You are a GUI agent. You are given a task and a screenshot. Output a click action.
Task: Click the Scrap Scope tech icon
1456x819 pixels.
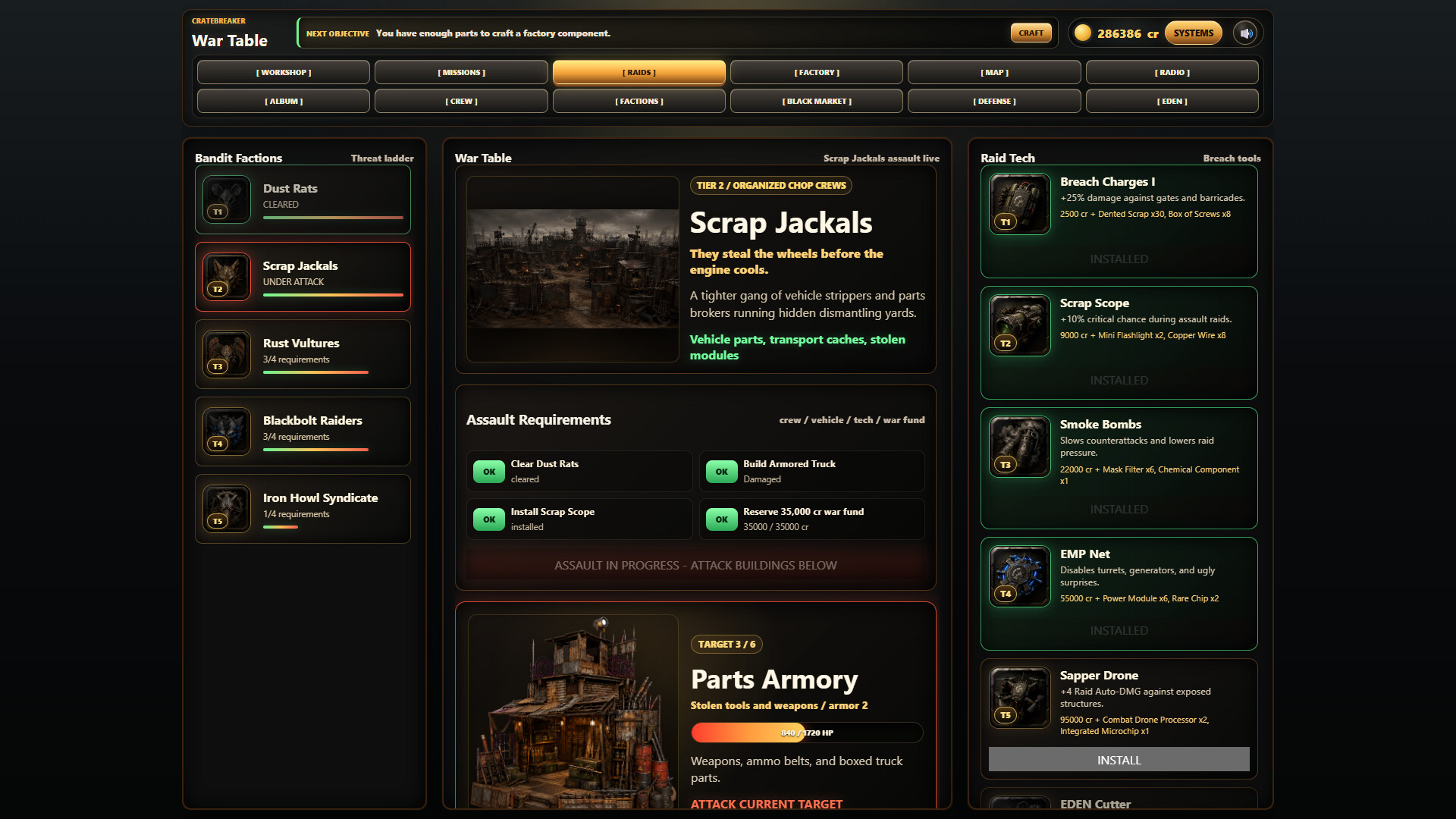(x=1020, y=325)
